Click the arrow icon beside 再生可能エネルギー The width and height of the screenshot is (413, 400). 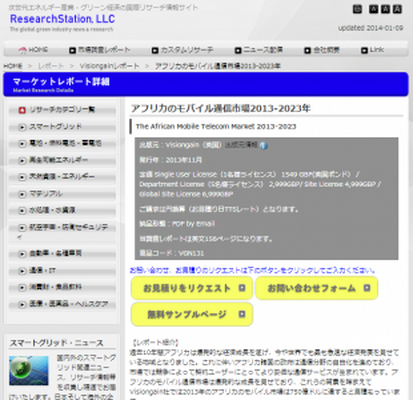click(22, 160)
